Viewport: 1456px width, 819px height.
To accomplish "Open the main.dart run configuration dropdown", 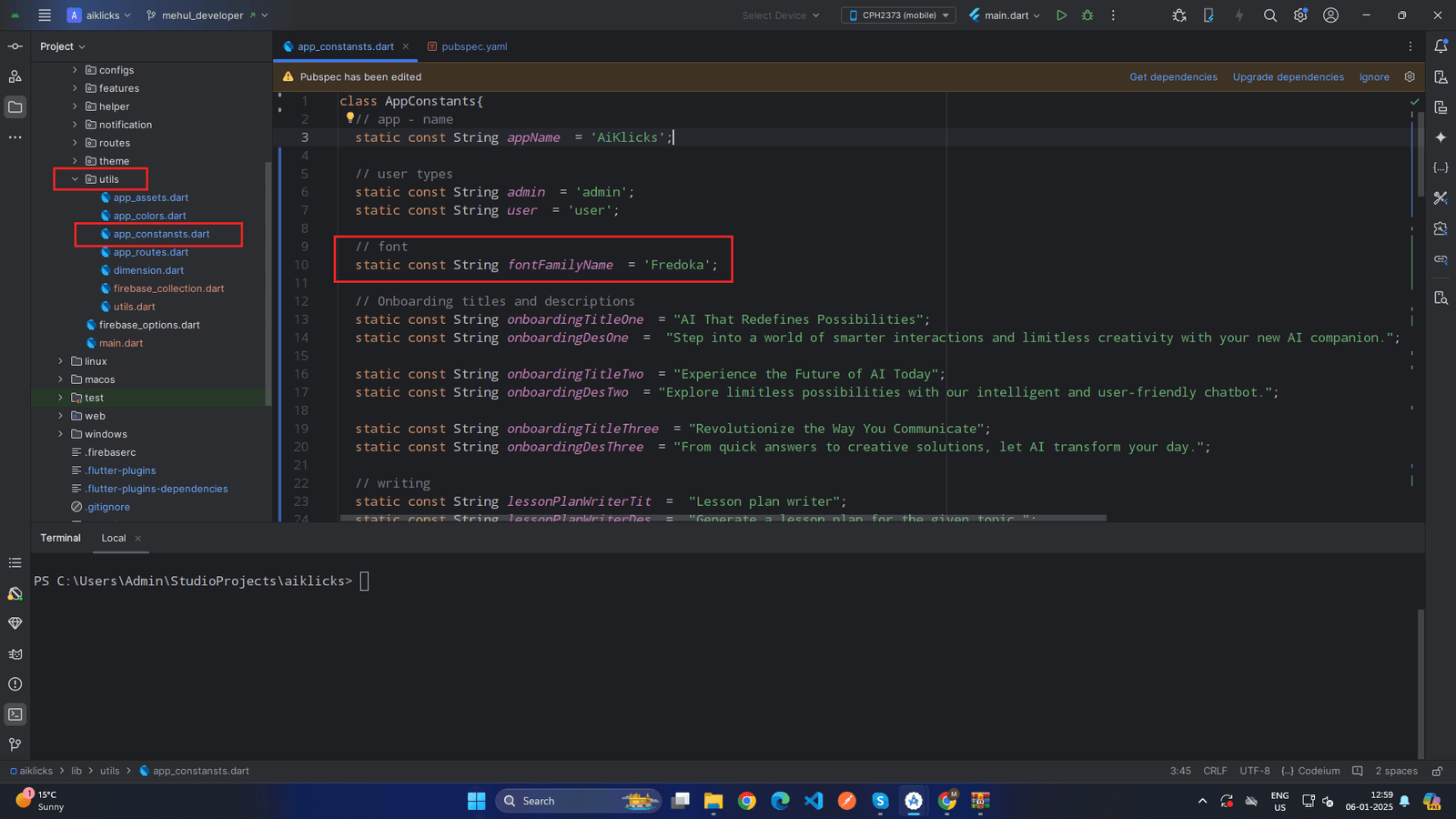I will coord(1006,15).
